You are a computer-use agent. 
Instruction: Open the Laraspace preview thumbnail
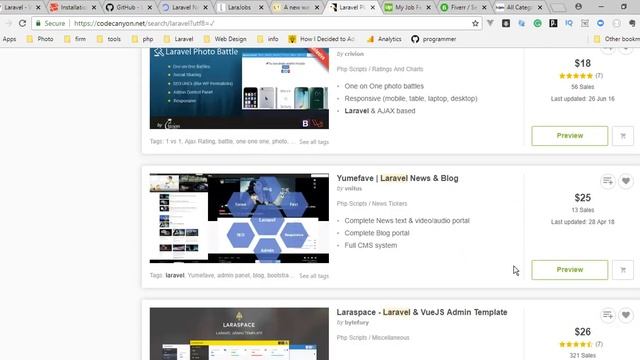[x=239, y=334]
